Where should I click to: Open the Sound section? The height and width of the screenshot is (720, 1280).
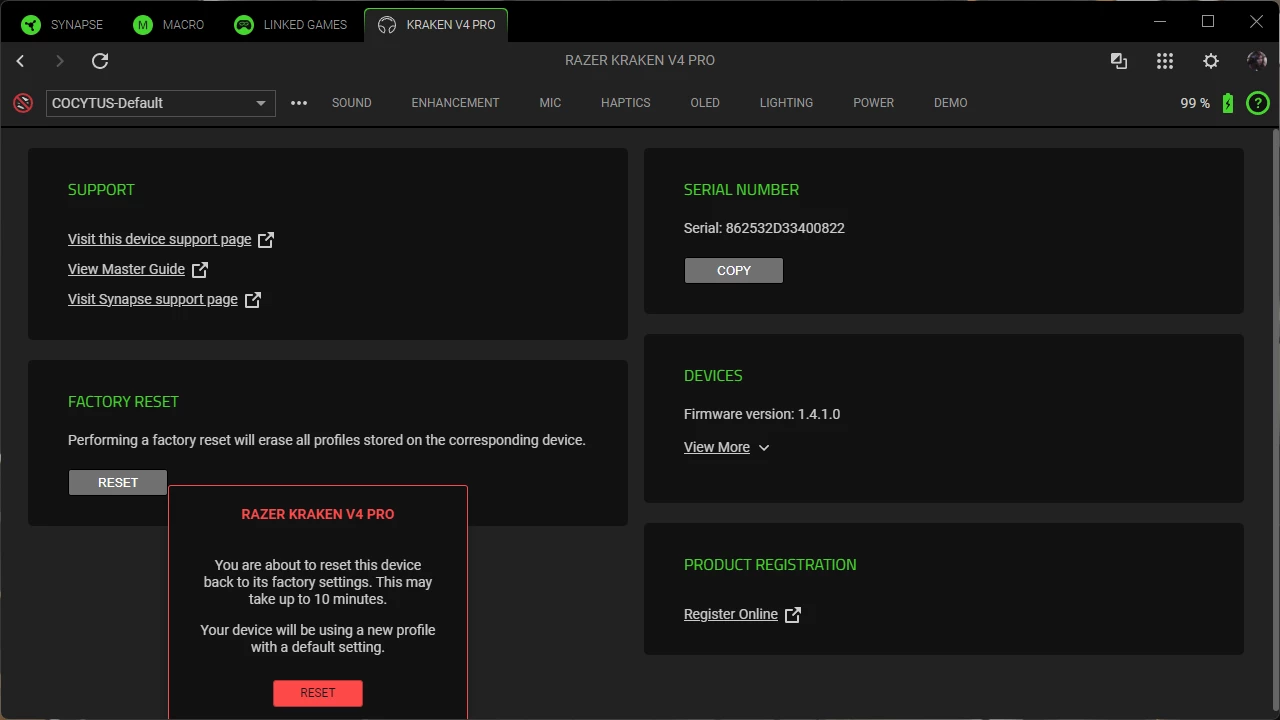(352, 103)
